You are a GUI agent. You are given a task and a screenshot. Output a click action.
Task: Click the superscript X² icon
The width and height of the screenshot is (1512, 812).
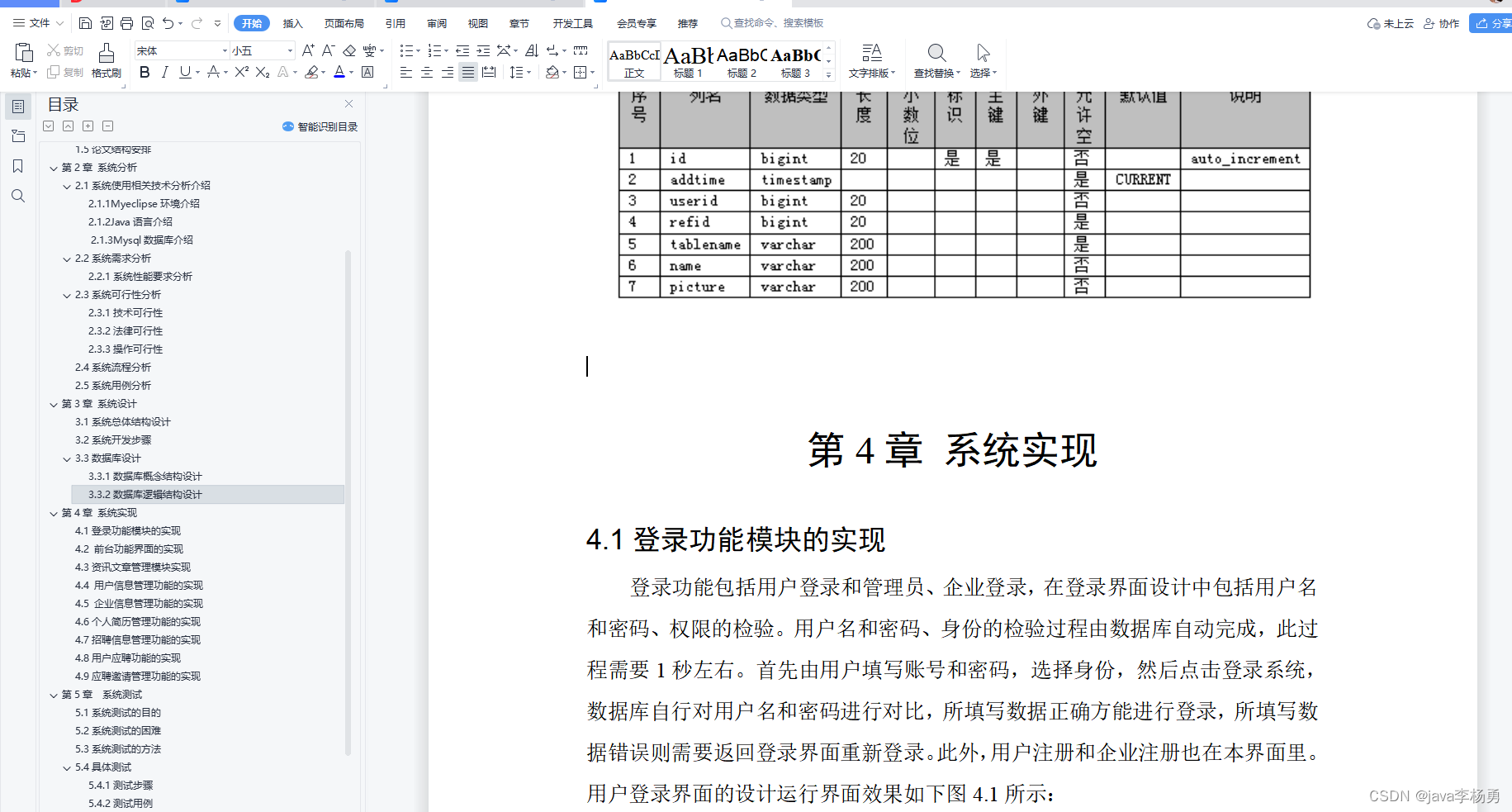pos(241,73)
